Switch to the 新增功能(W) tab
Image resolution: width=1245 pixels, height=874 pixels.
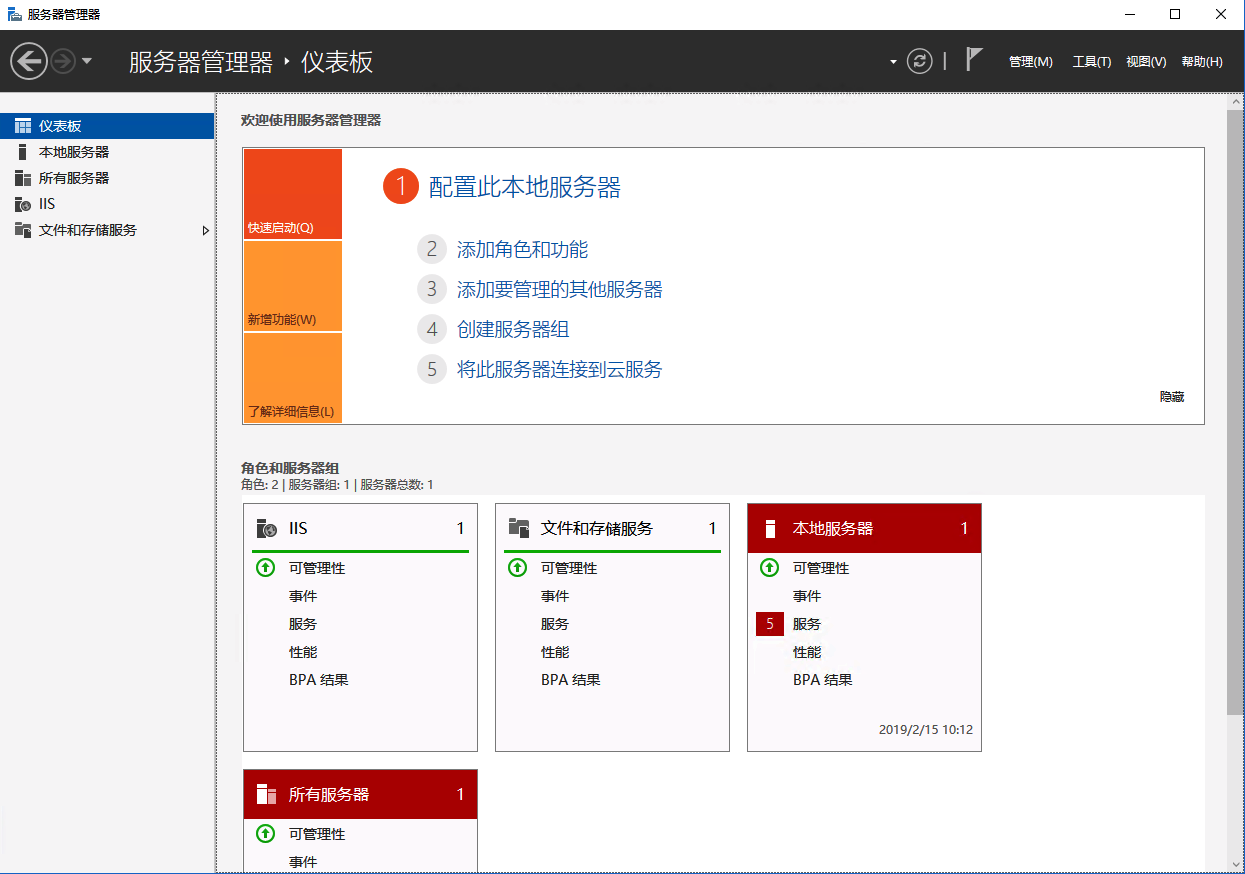pyautogui.click(x=292, y=286)
